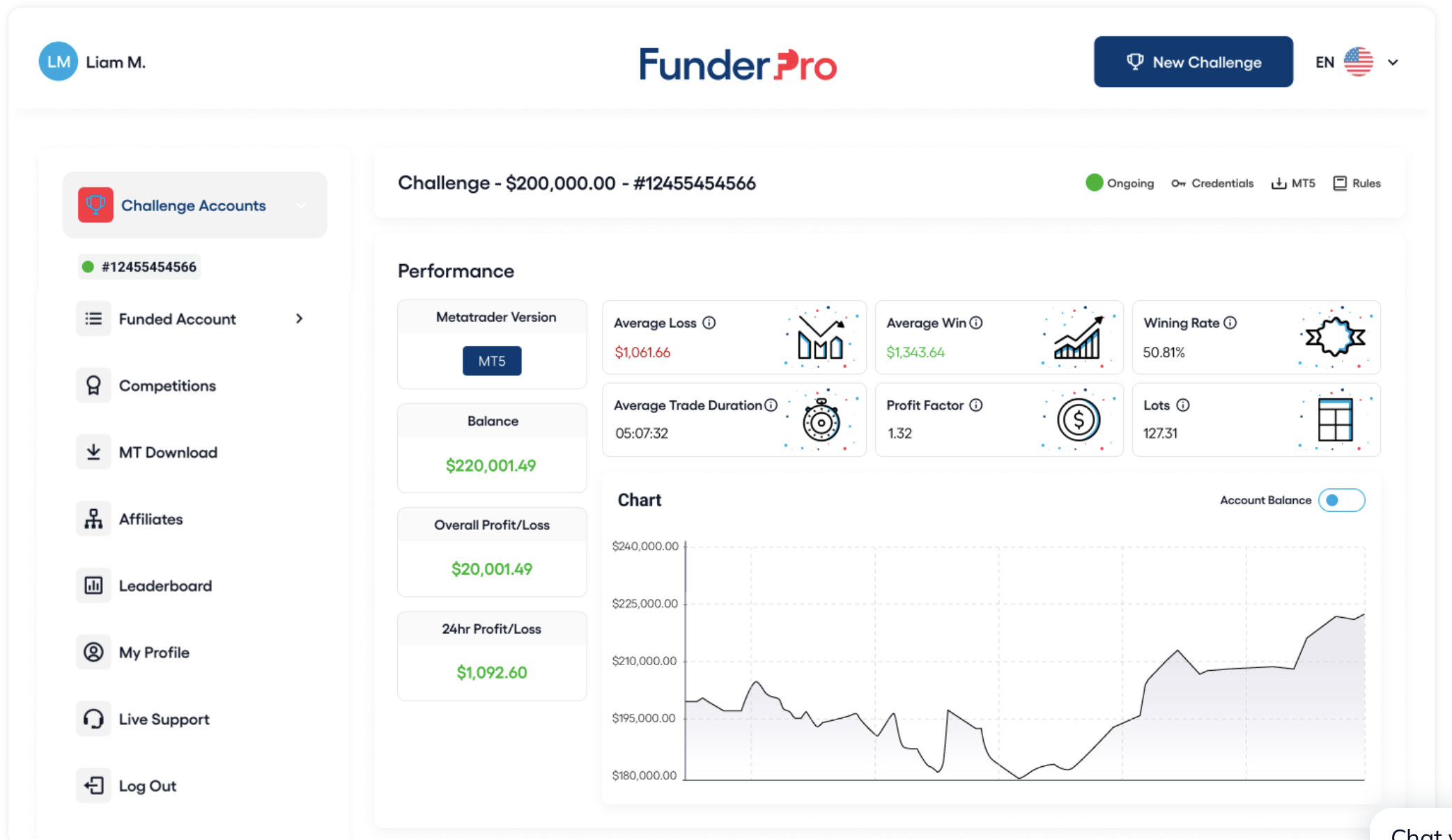Click the Leaderboard bar chart icon
The width and height of the screenshot is (1452, 840).
(93, 586)
